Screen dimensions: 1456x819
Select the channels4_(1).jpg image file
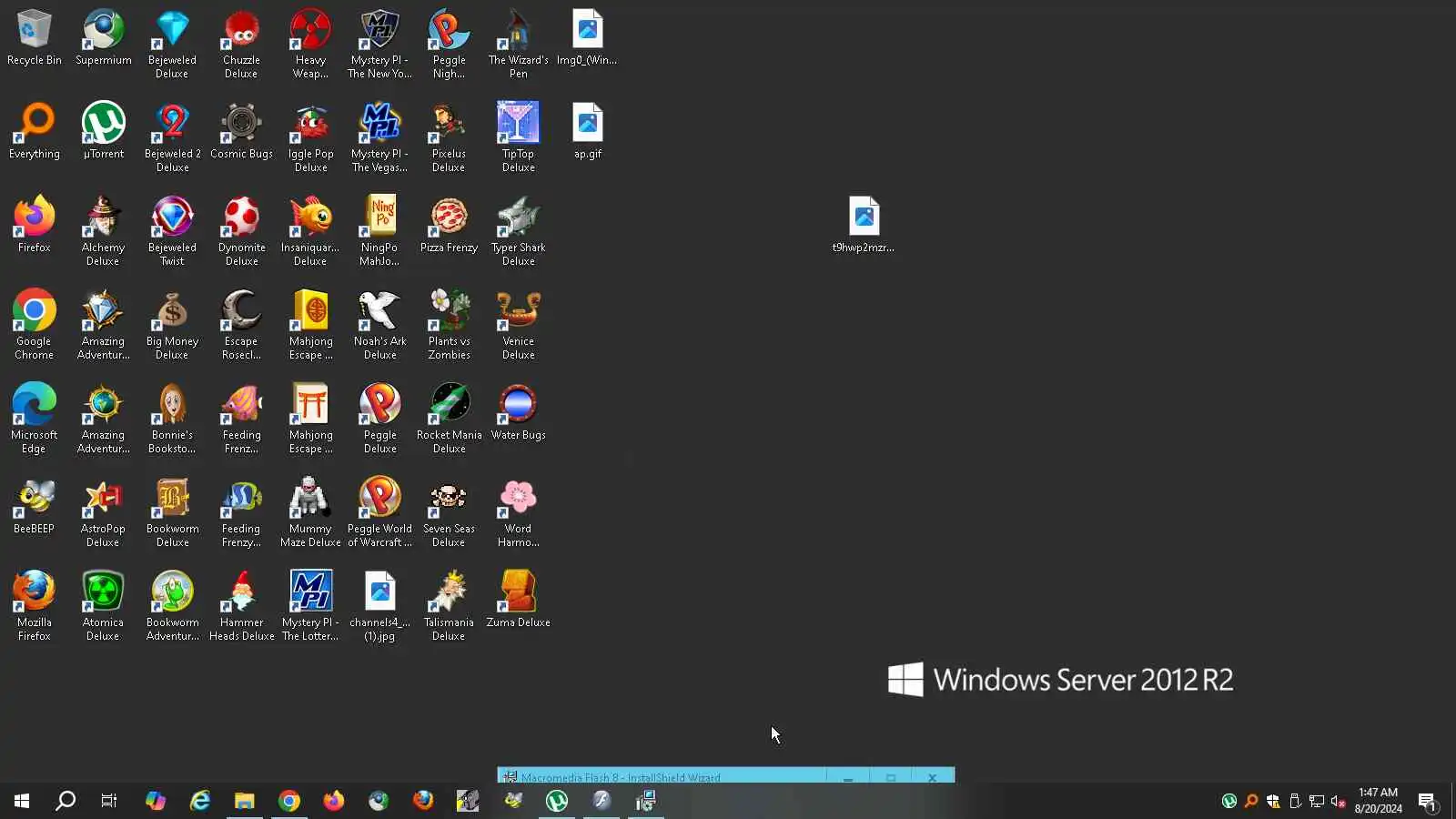pyautogui.click(x=379, y=606)
